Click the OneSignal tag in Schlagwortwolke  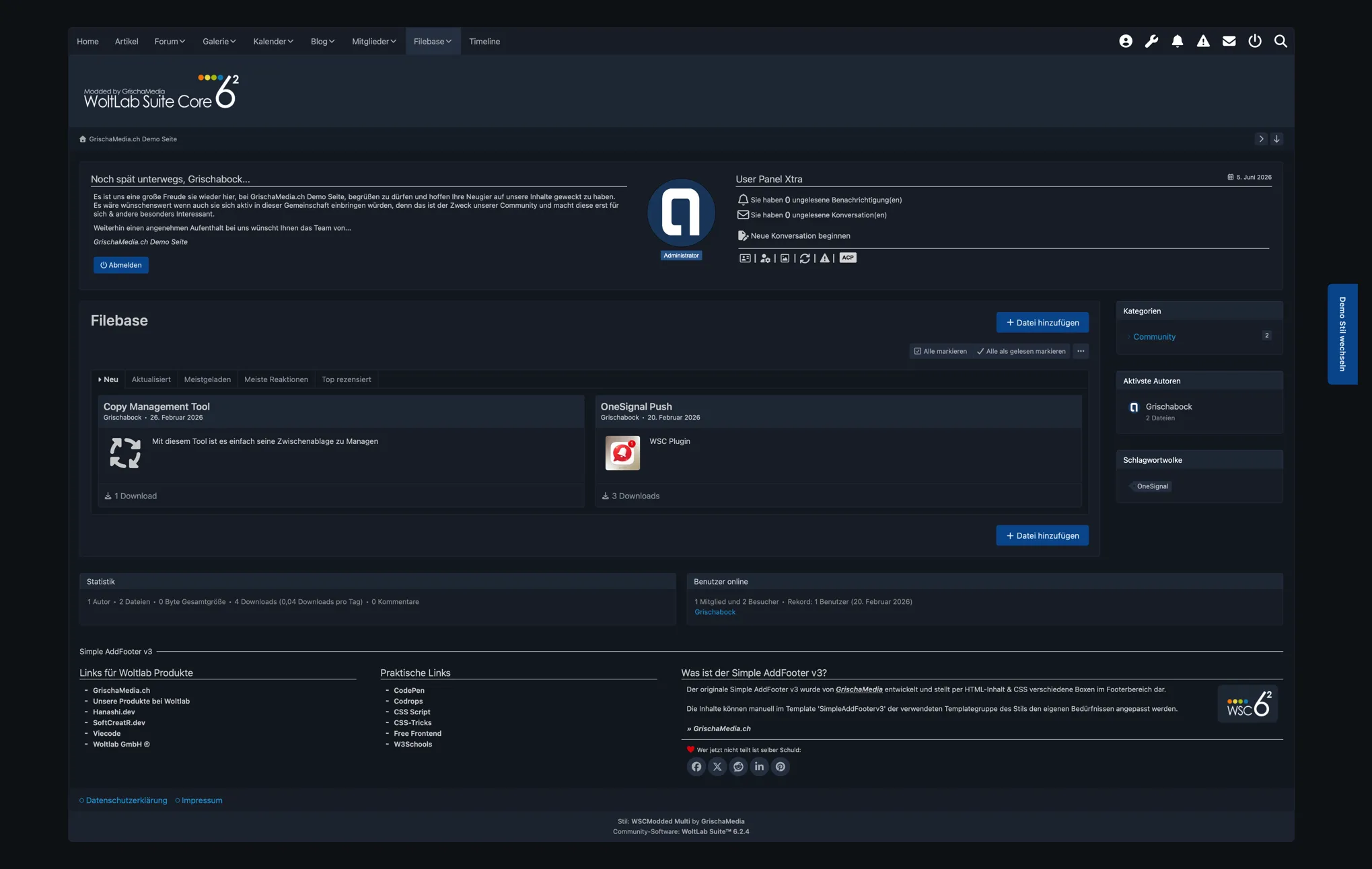point(1152,486)
